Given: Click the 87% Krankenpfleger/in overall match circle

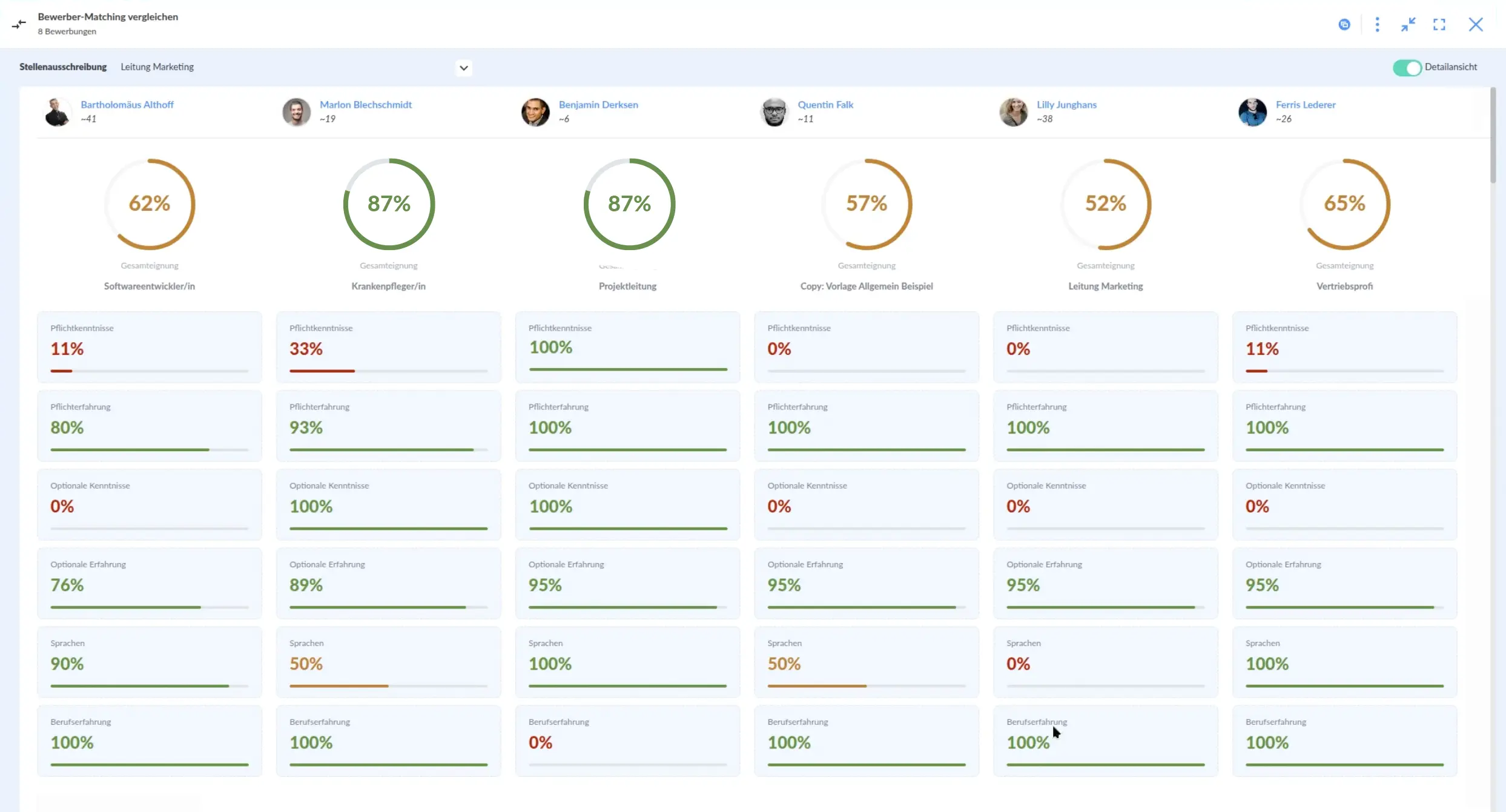Looking at the screenshot, I should tap(389, 204).
